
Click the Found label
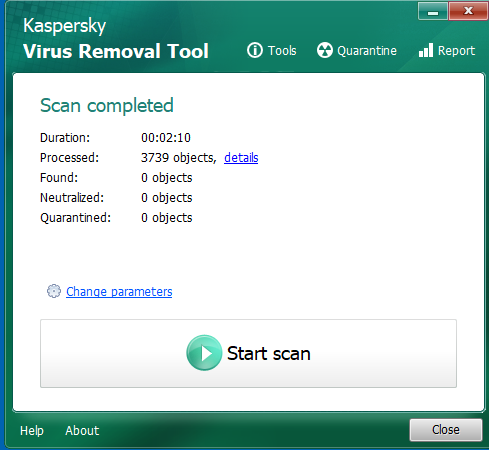[x=59, y=178]
